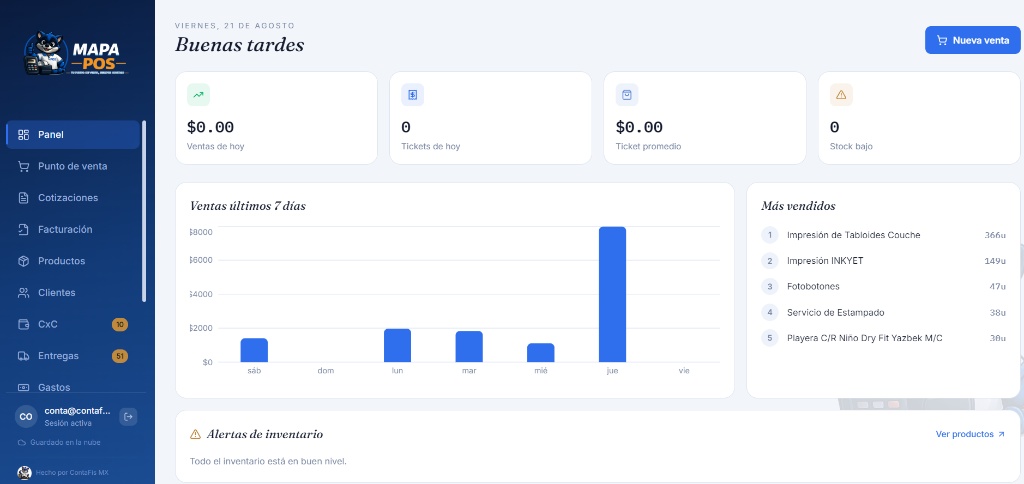Click Ventas últimos 7 días title
The image size is (1024, 484).
coord(248,206)
